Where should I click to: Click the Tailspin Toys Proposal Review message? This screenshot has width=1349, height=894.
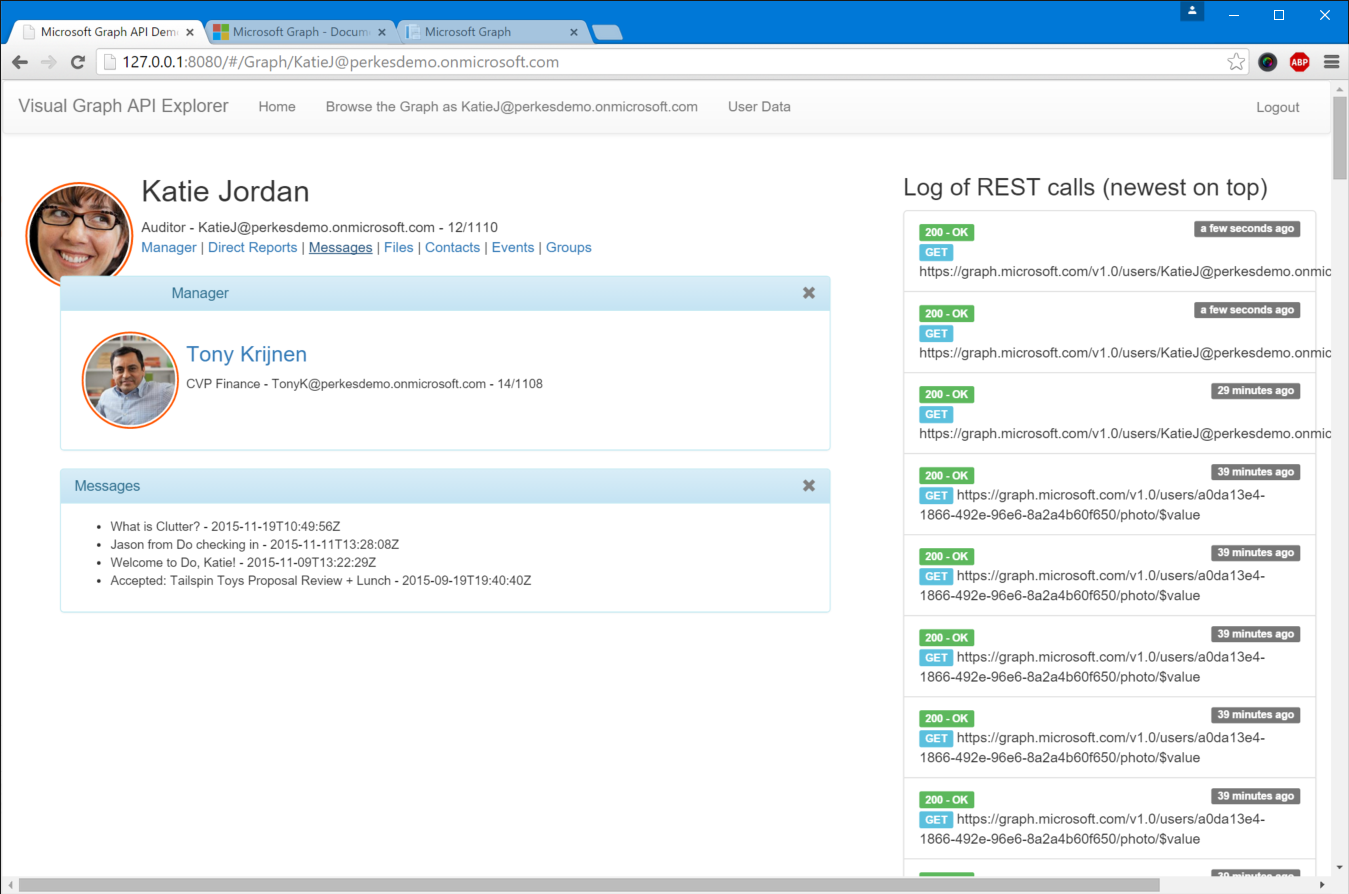[x=321, y=580]
